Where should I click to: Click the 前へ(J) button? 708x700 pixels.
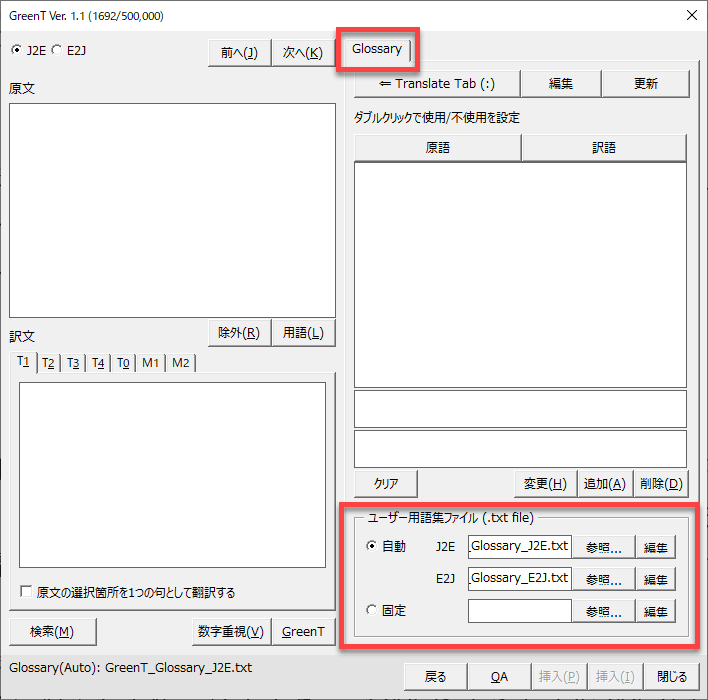pyautogui.click(x=238, y=53)
